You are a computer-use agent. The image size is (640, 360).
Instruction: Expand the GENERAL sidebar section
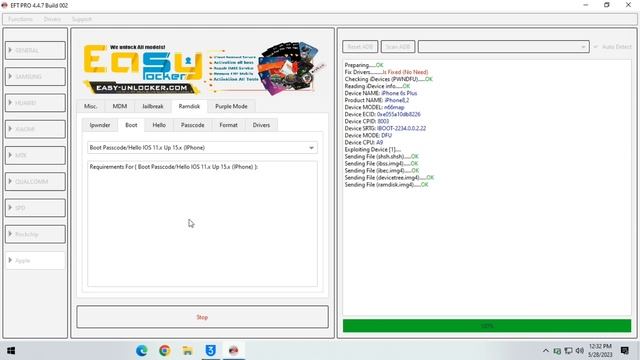point(35,50)
